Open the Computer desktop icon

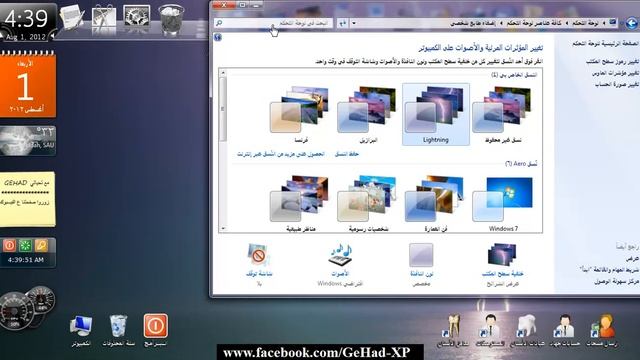point(81,330)
